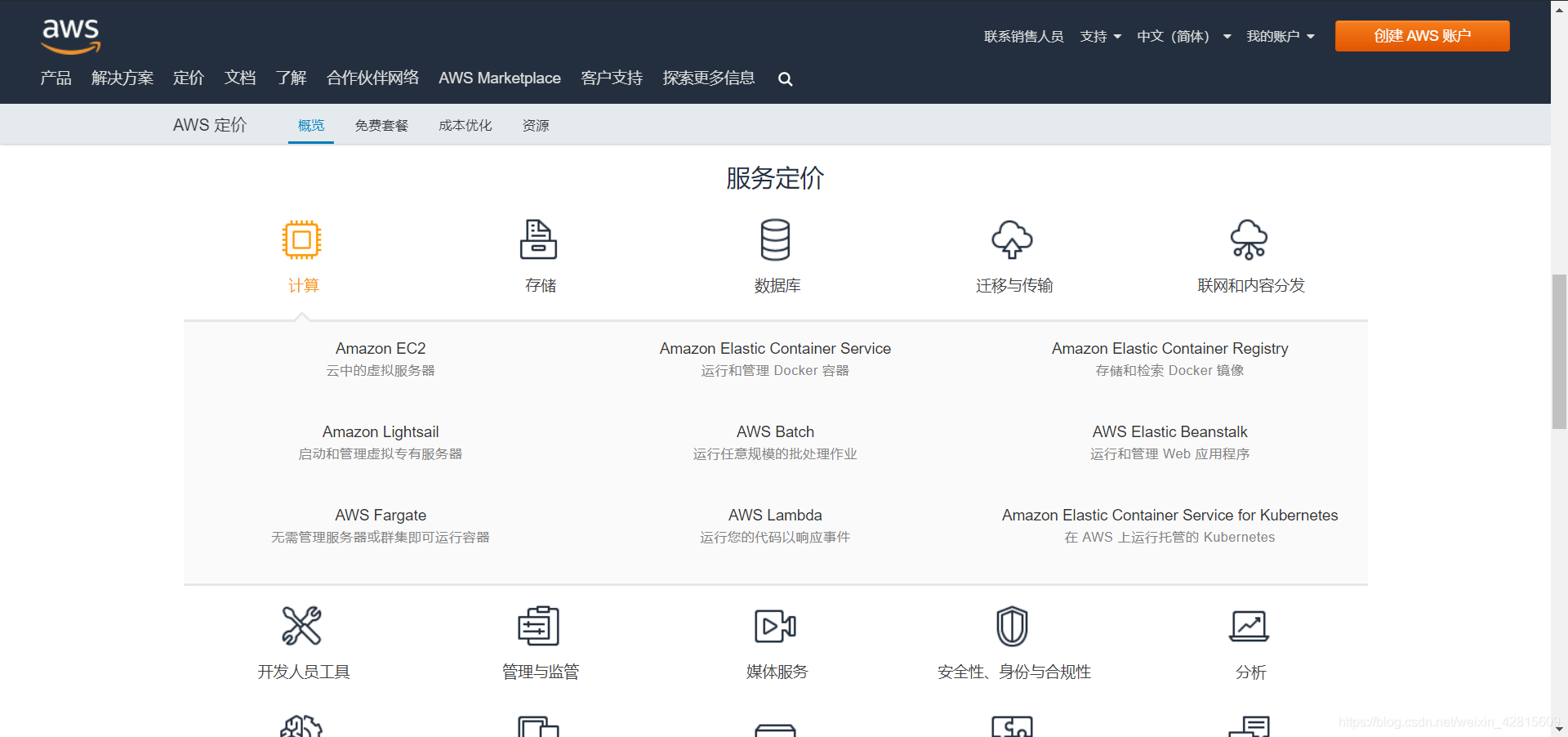Click the 媒体服务 category label

click(777, 672)
